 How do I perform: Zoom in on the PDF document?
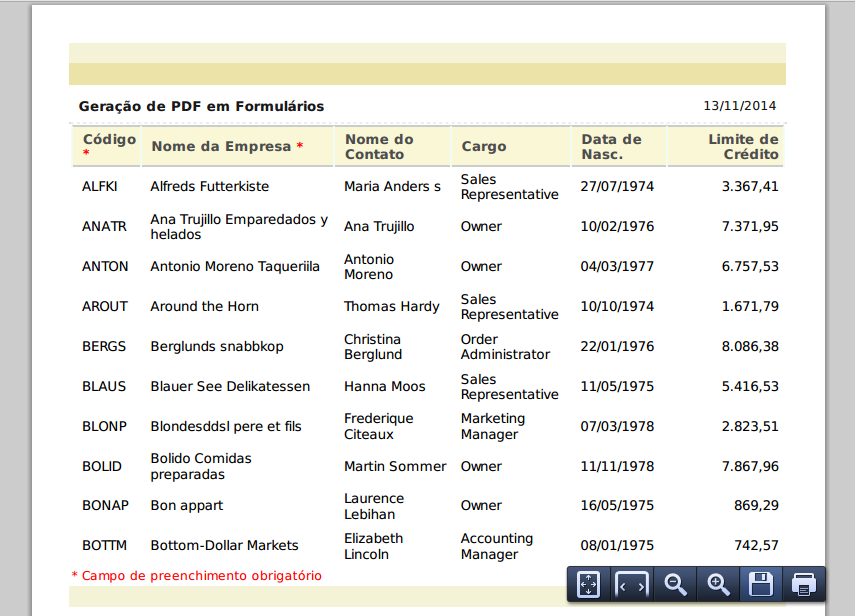[x=718, y=585]
